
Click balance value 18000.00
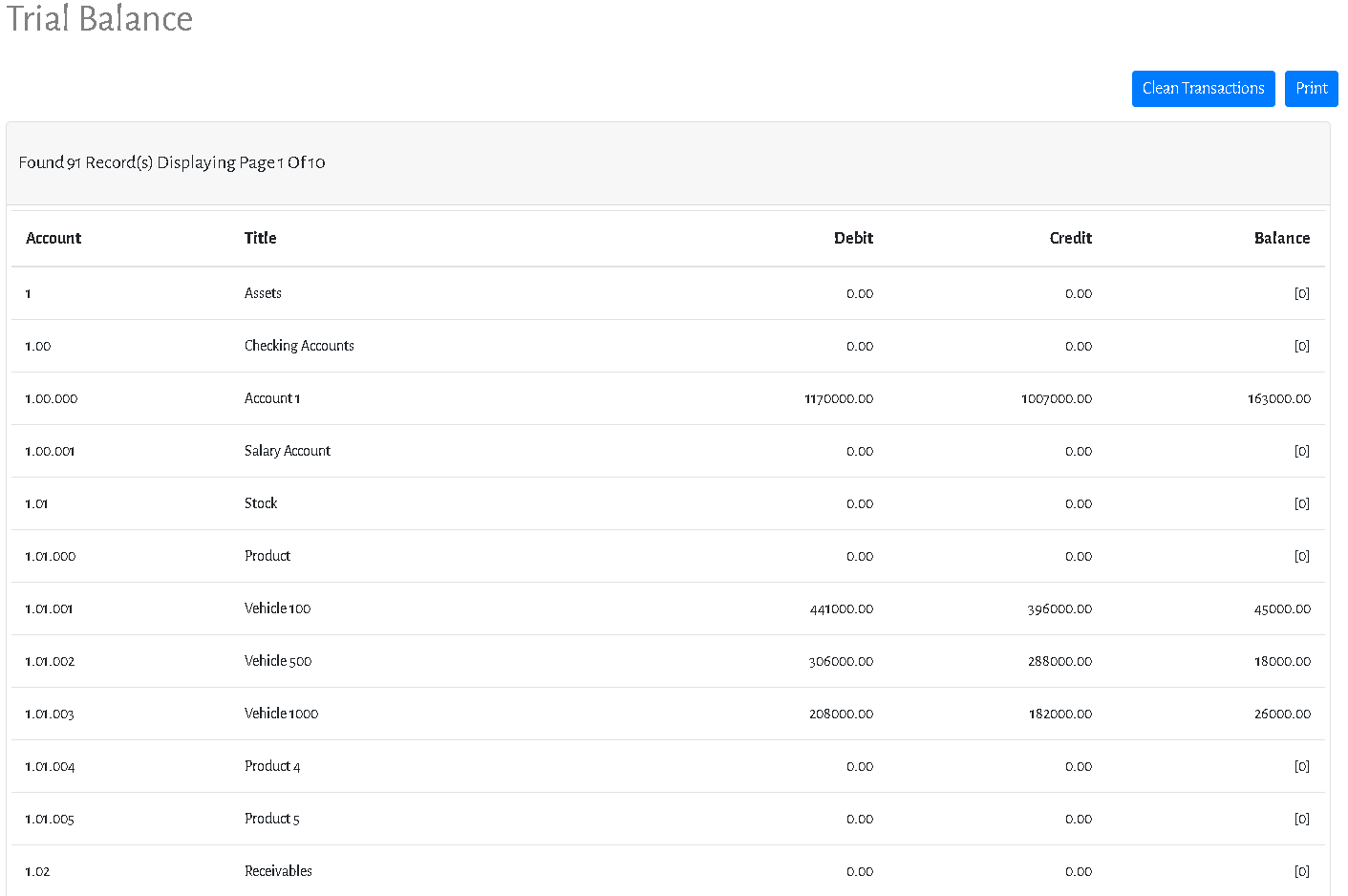click(x=1283, y=661)
